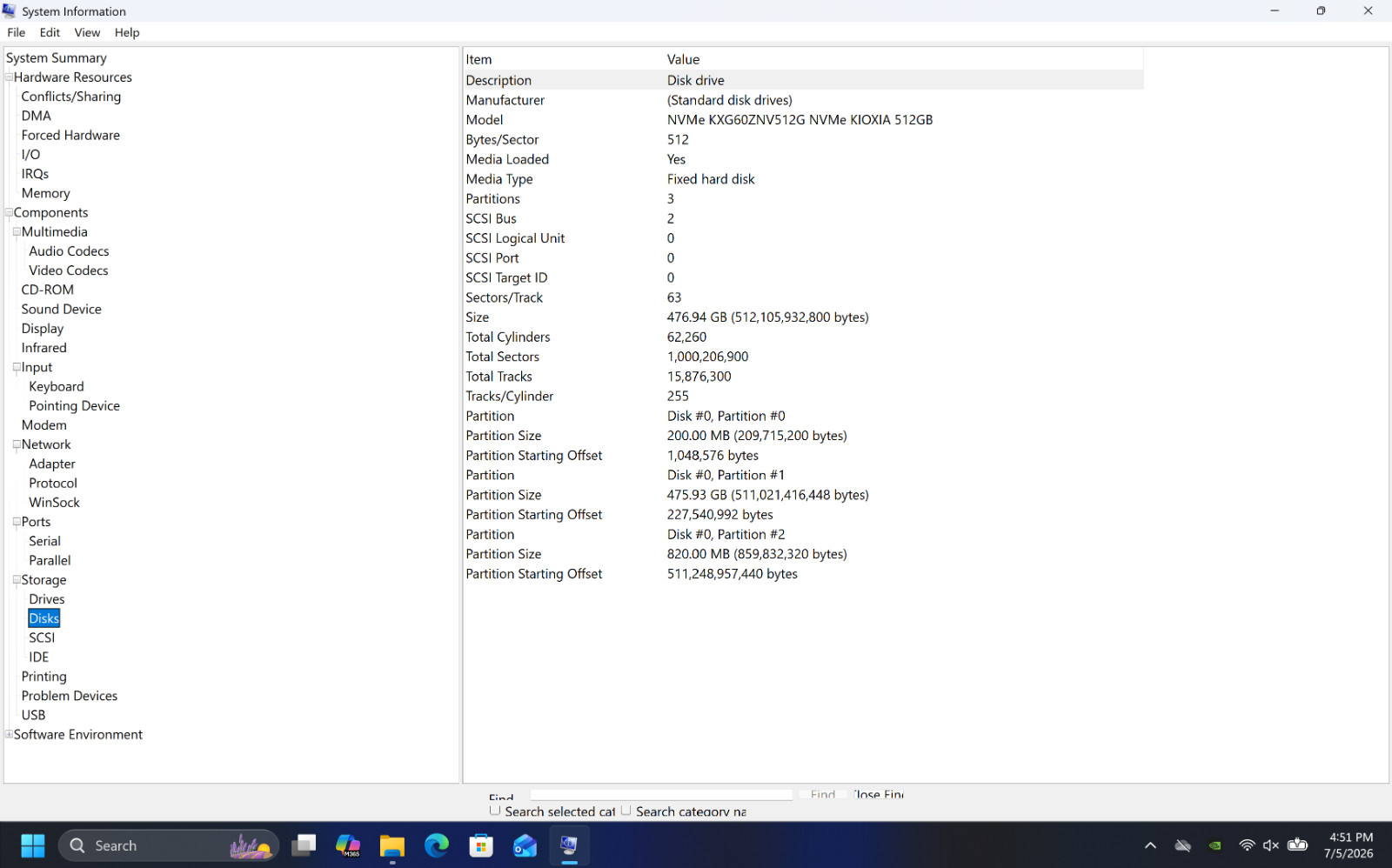Image resolution: width=1392 pixels, height=868 pixels.
Task: Select WinSock under Network
Action: coord(54,503)
